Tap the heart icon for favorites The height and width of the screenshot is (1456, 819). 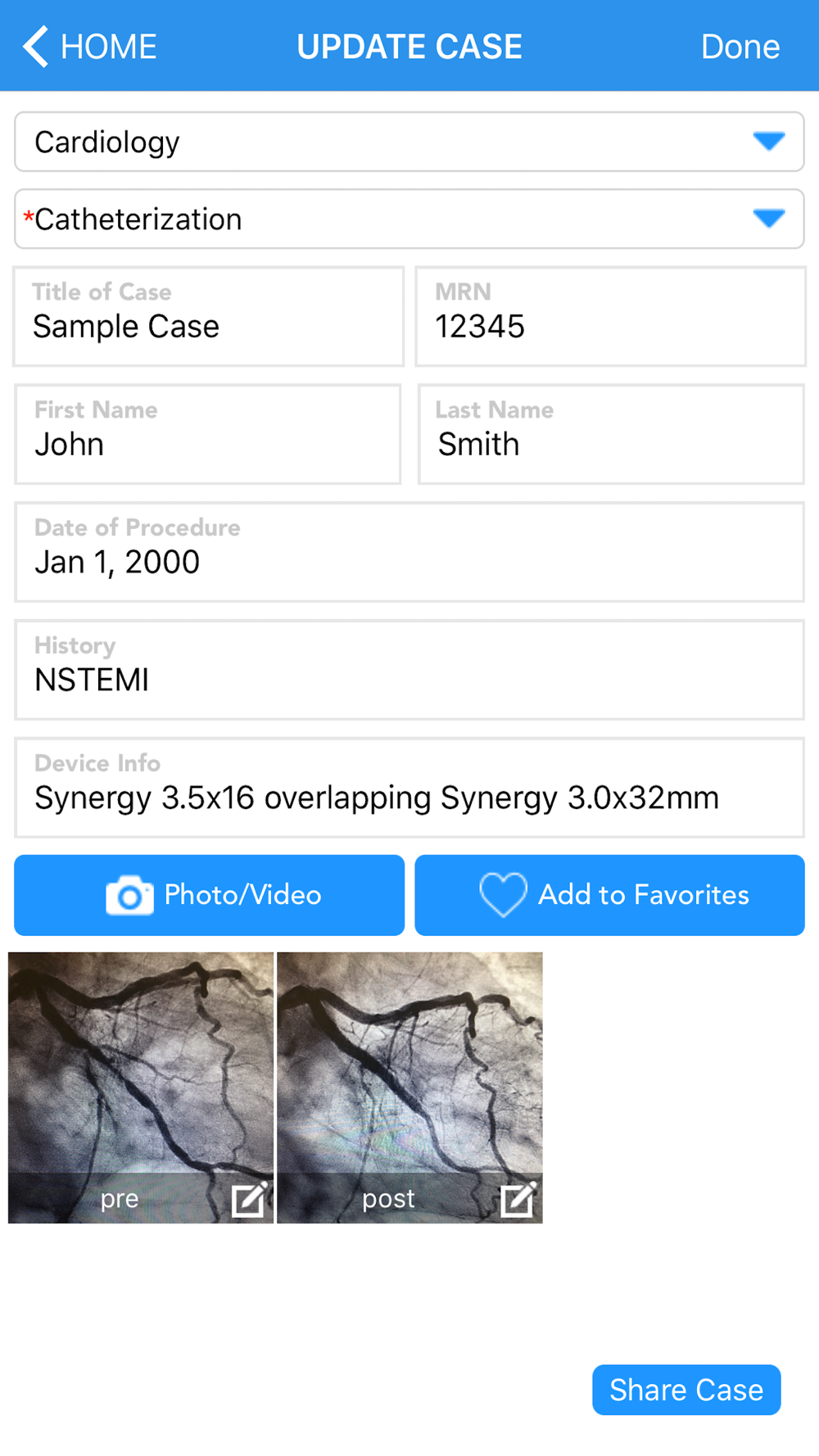tap(503, 895)
